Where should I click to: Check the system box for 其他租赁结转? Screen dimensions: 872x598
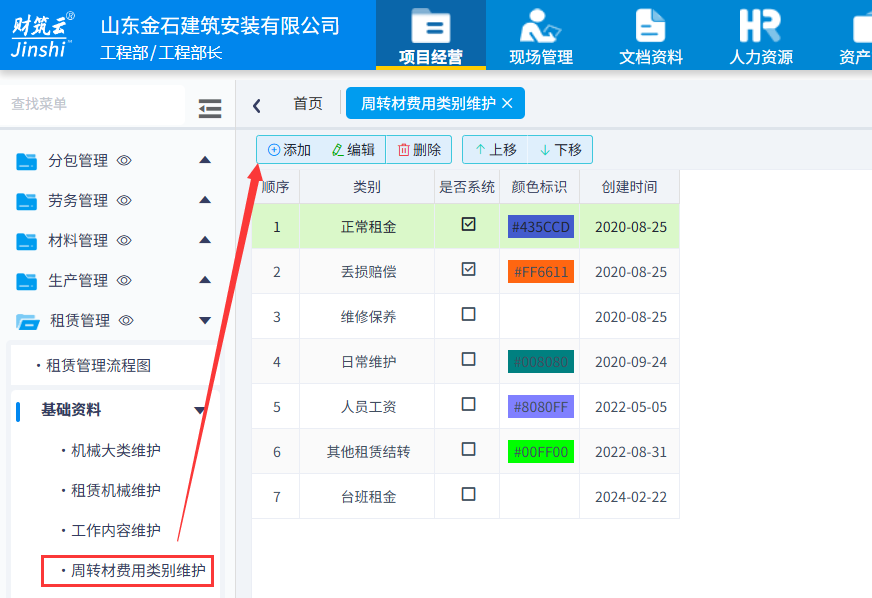[x=468, y=449]
